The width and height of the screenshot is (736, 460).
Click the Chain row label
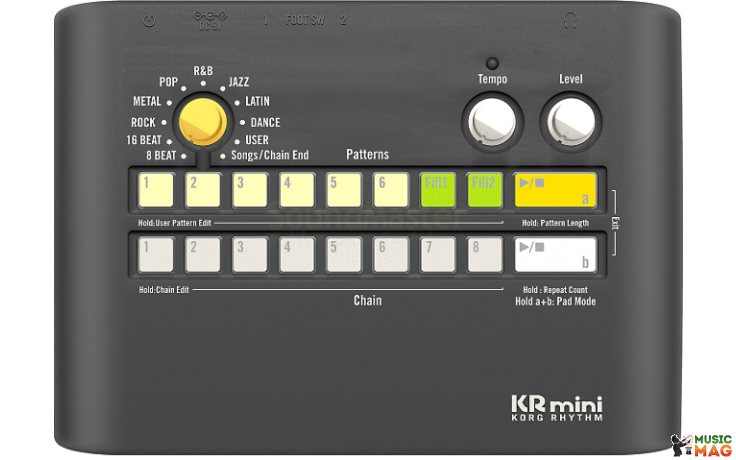point(368,300)
